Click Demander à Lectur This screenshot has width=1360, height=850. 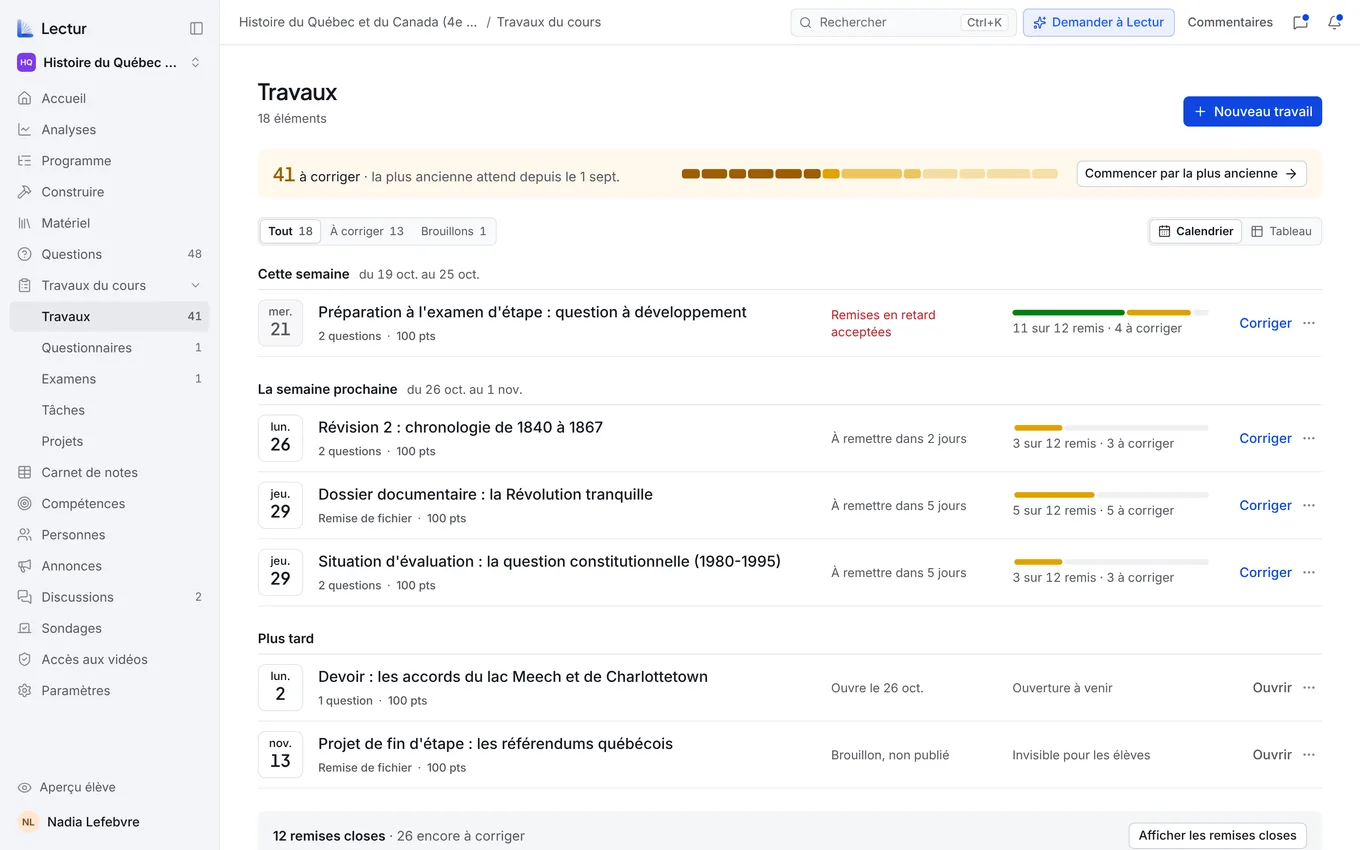[x=1098, y=22]
